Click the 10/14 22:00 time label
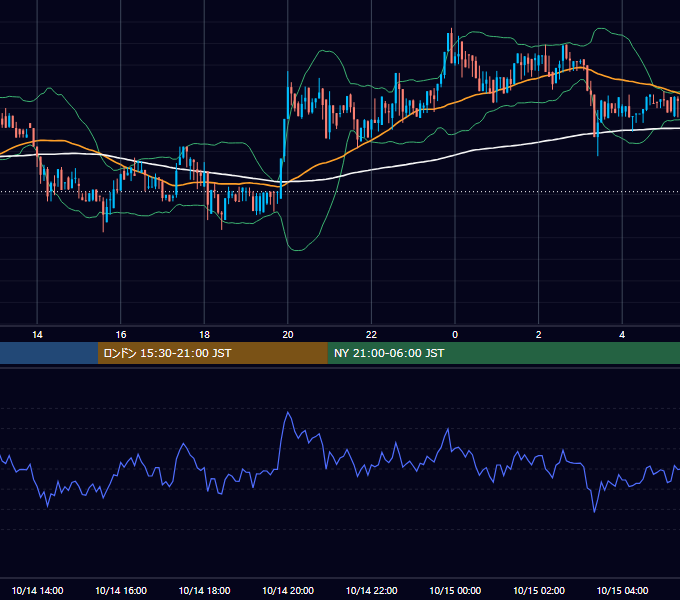This screenshot has height=600, width=680. 371,590
